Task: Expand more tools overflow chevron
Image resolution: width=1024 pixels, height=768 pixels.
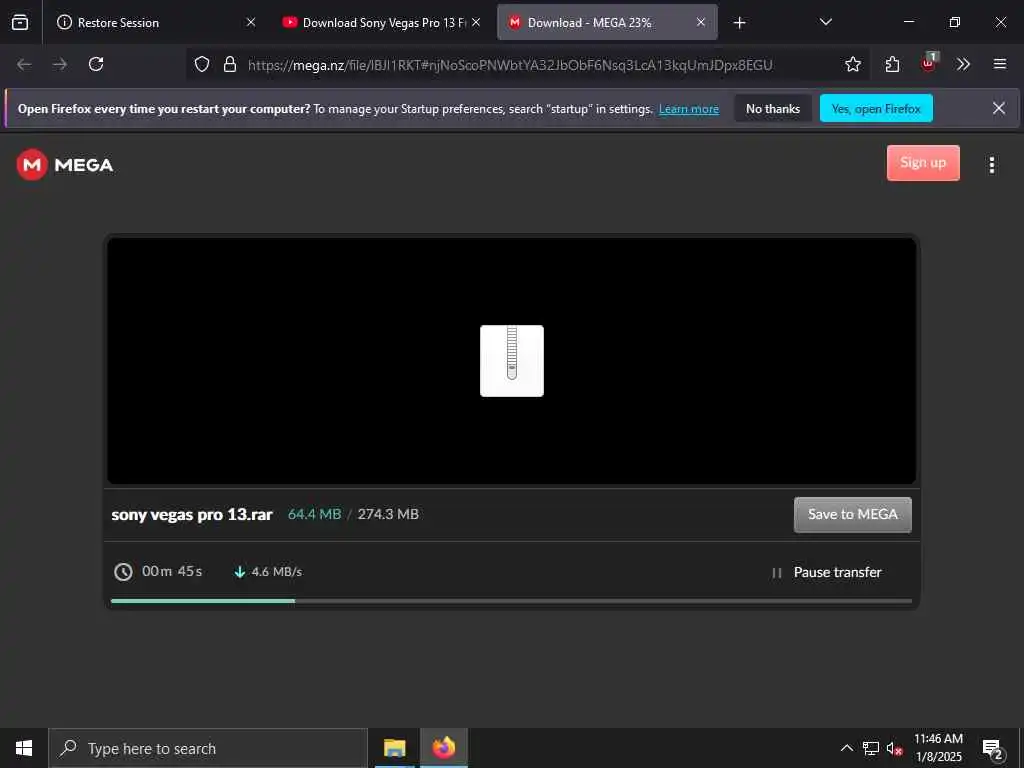Action: (963, 64)
